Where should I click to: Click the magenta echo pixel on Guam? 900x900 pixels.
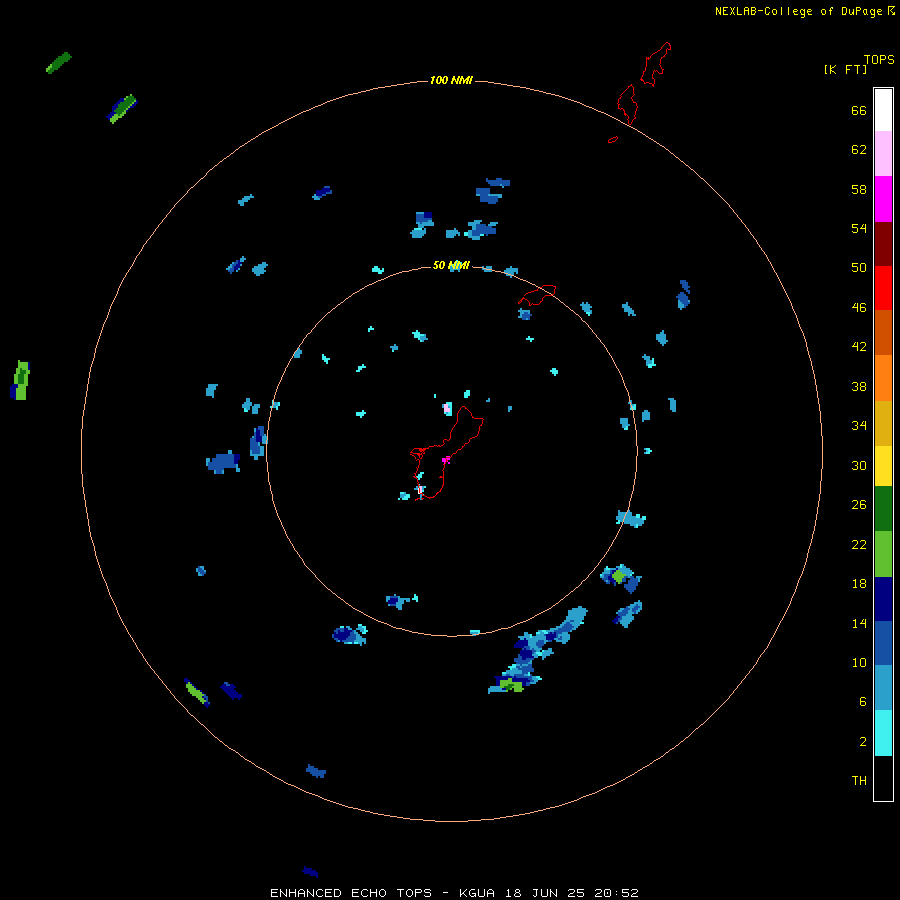click(445, 460)
